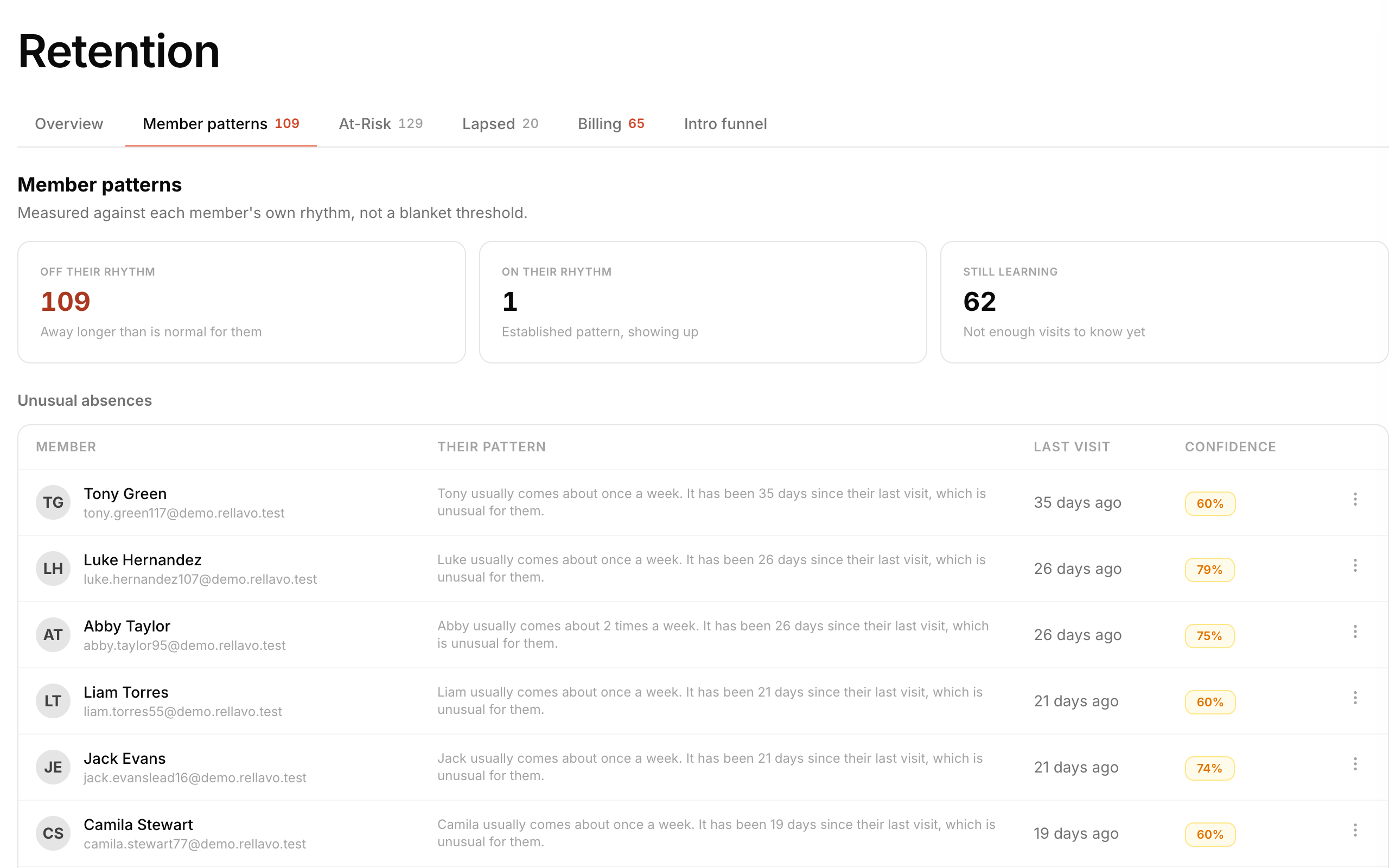
Task: Click Abby's pattern description text
Action: [713, 634]
